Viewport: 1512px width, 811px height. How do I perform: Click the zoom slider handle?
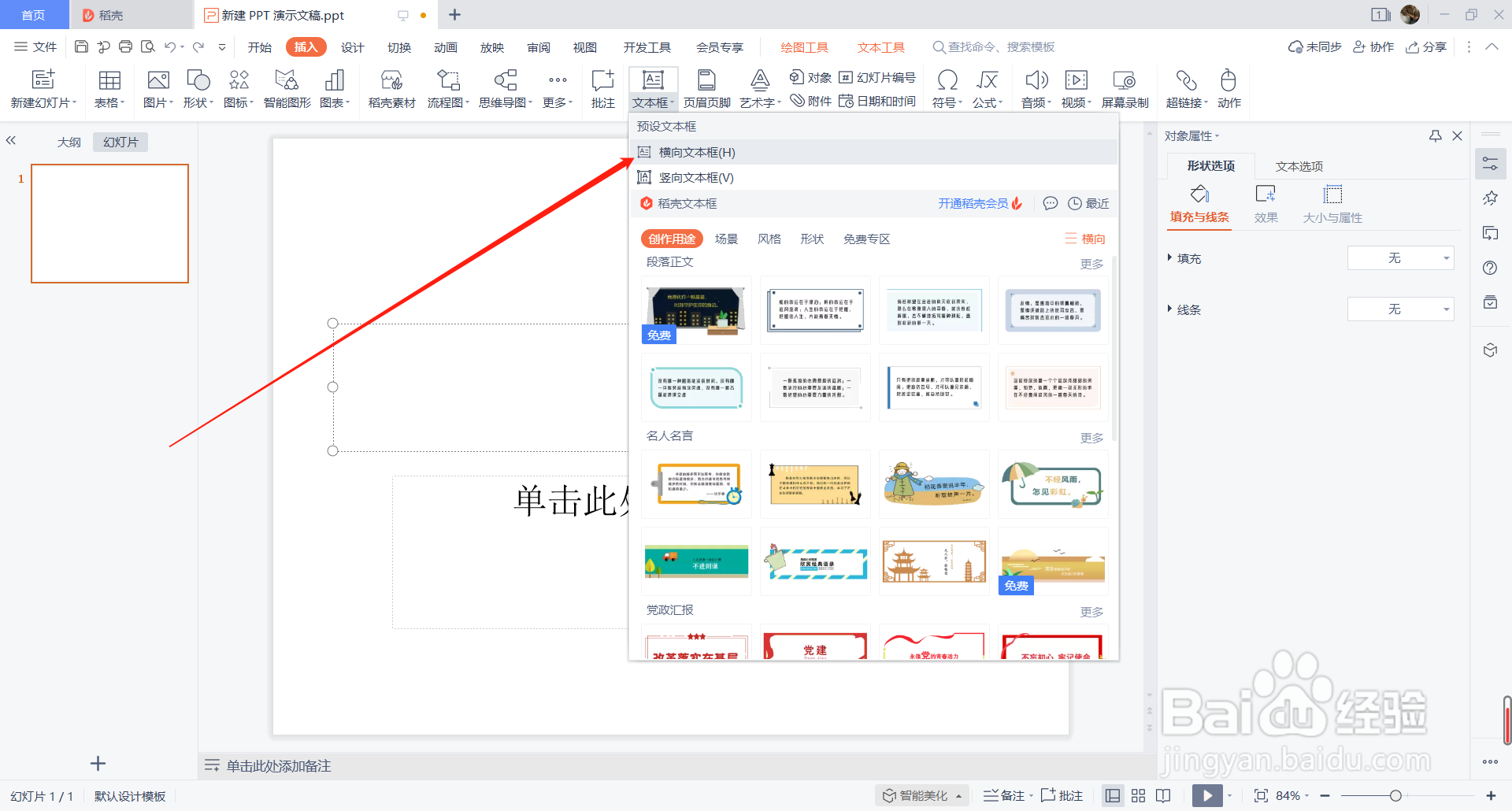click(x=1395, y=795)
